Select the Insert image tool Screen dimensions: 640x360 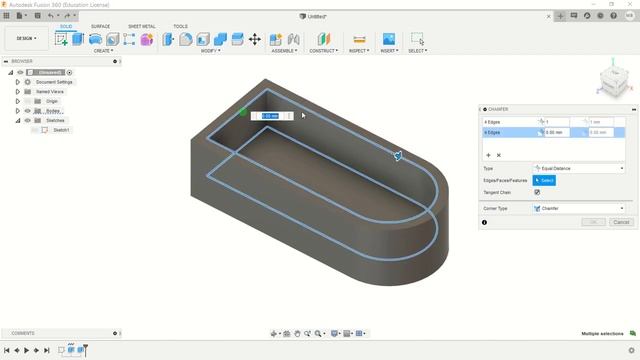point(389,39)
